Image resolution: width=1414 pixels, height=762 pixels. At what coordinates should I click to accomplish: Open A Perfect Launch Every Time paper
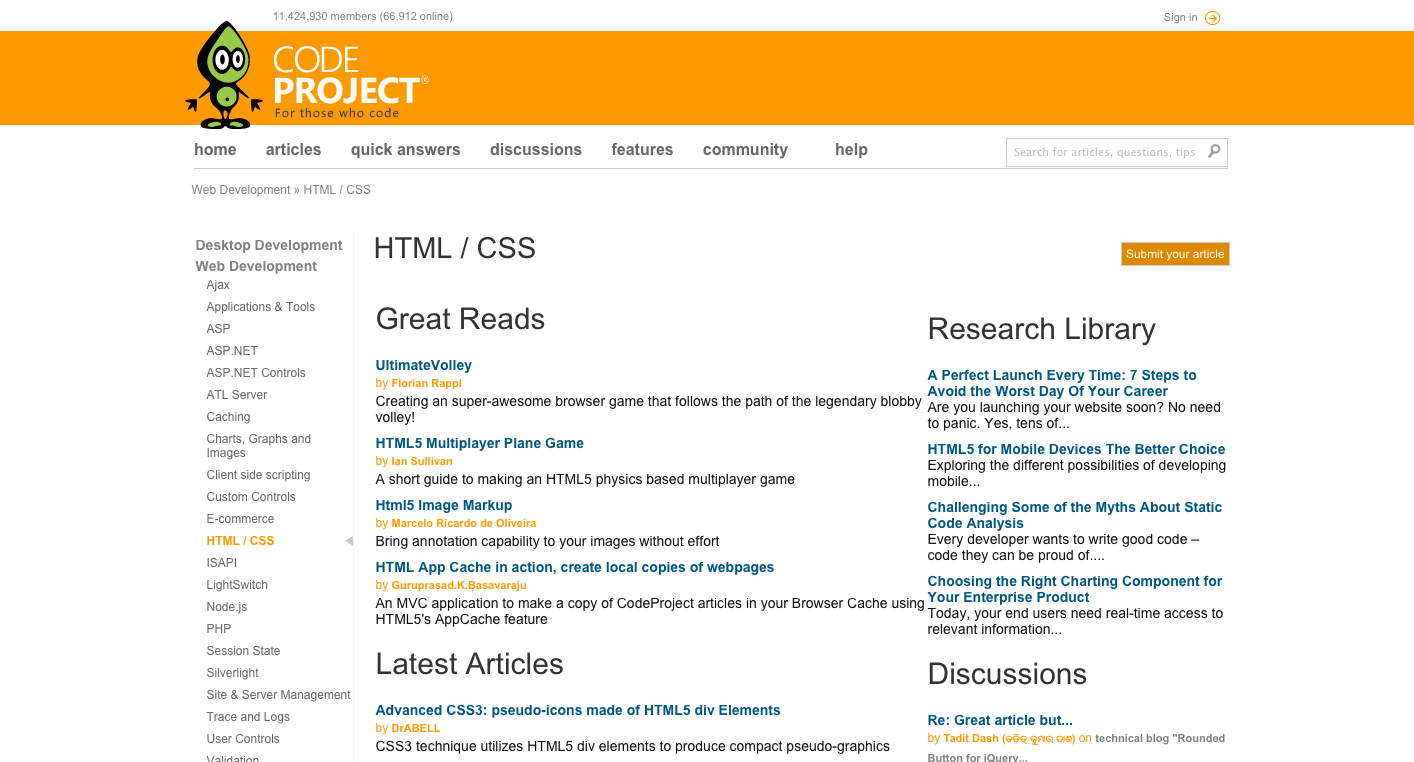[1062, 384]
